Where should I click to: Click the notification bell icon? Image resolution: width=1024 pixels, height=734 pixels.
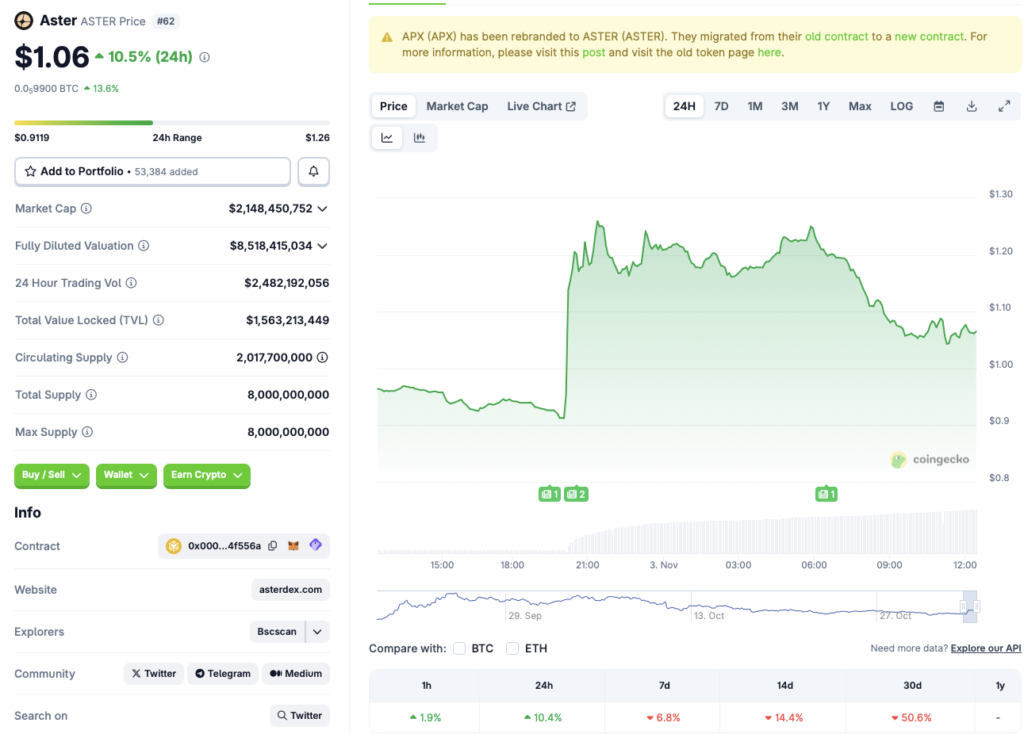coord(313,171)
